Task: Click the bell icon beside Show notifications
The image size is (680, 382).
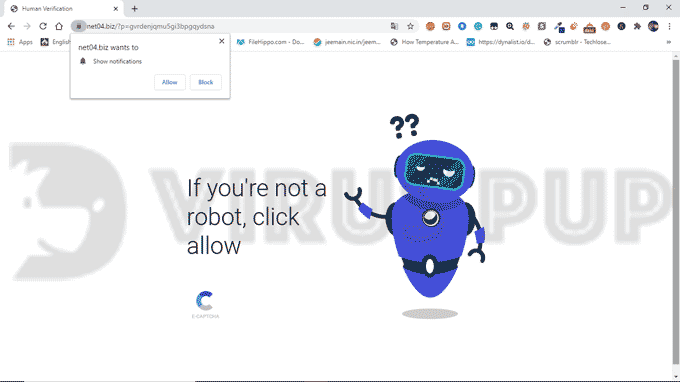Action: click(x=83, y=61)
